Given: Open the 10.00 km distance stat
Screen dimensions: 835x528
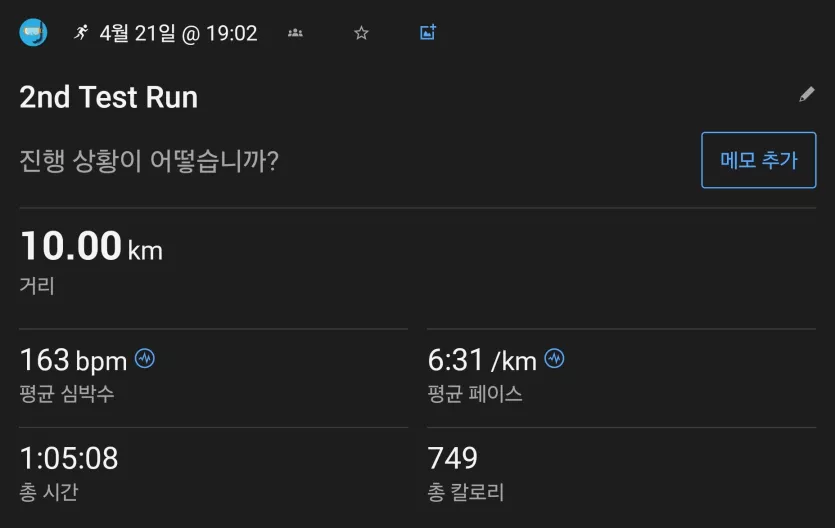Looking at the screenshot, I should tap(91, 246).
